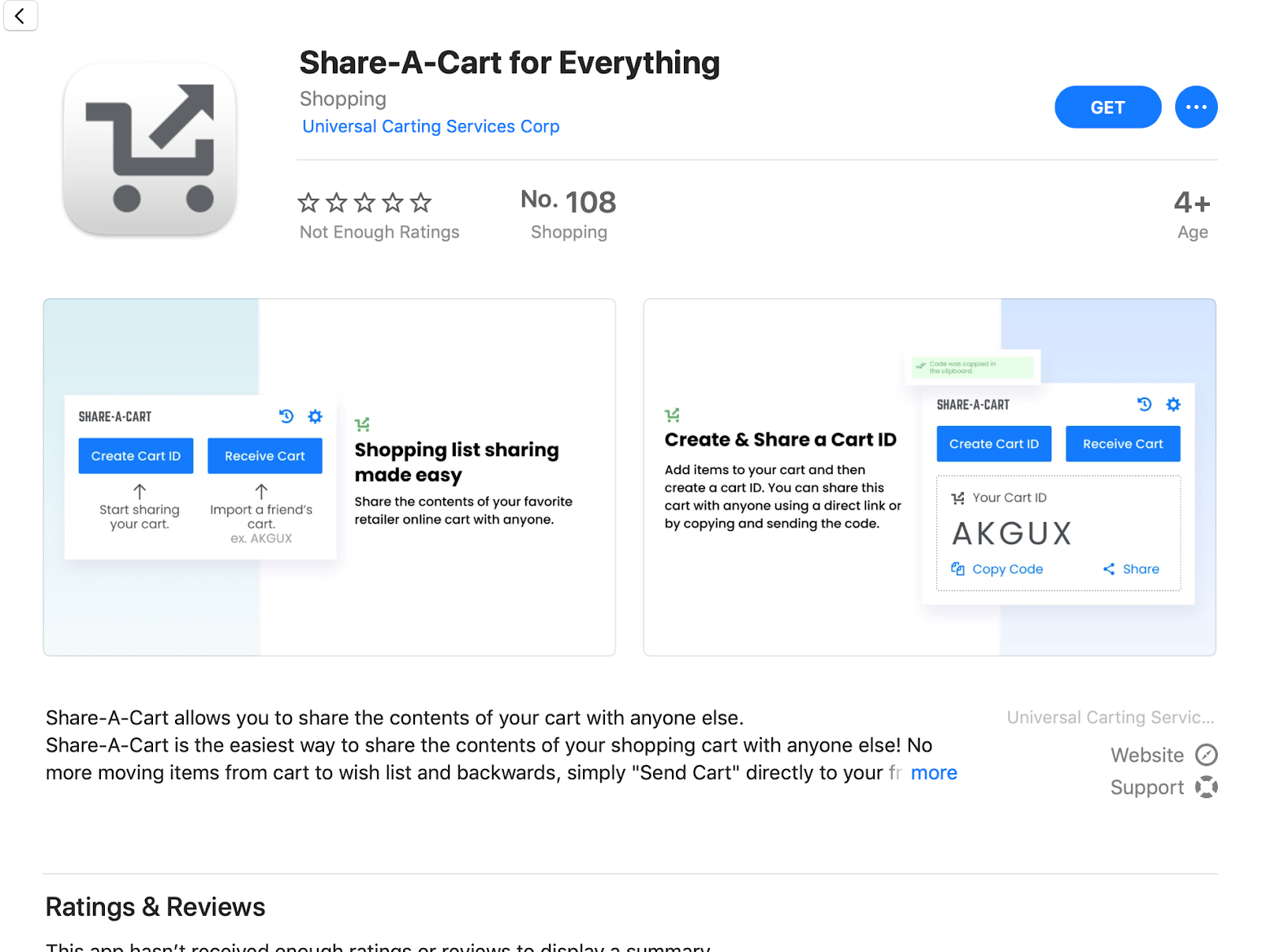This screenshot has height=952, width=1262.
Task: Click the No. 108 Shopping ranking
Action: (569, 215)
